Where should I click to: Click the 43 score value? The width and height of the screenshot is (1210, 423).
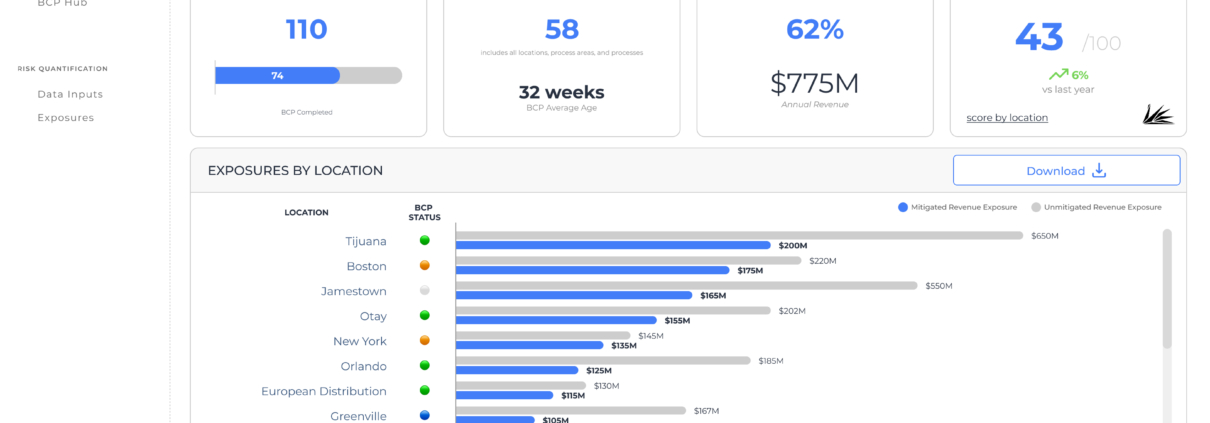pyautogui.click(x=1040, y=38)
